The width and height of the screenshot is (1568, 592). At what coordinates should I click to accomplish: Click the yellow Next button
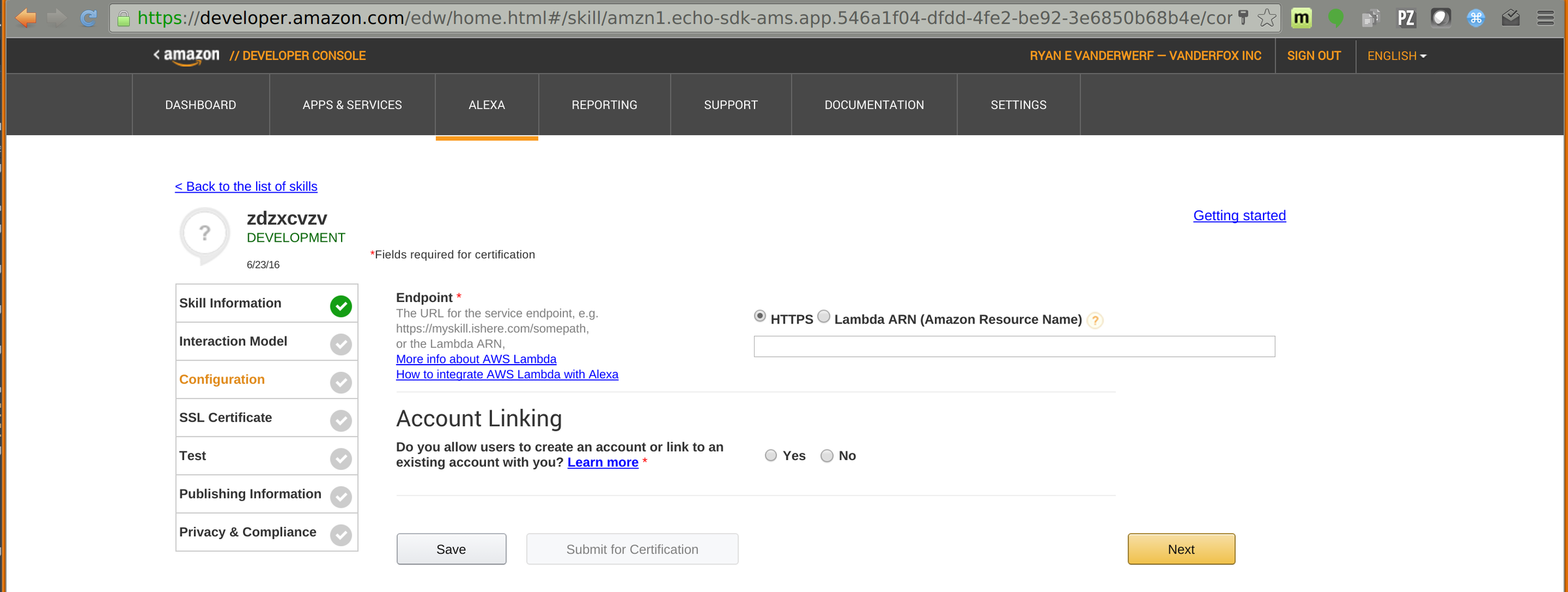(1181, 549)
